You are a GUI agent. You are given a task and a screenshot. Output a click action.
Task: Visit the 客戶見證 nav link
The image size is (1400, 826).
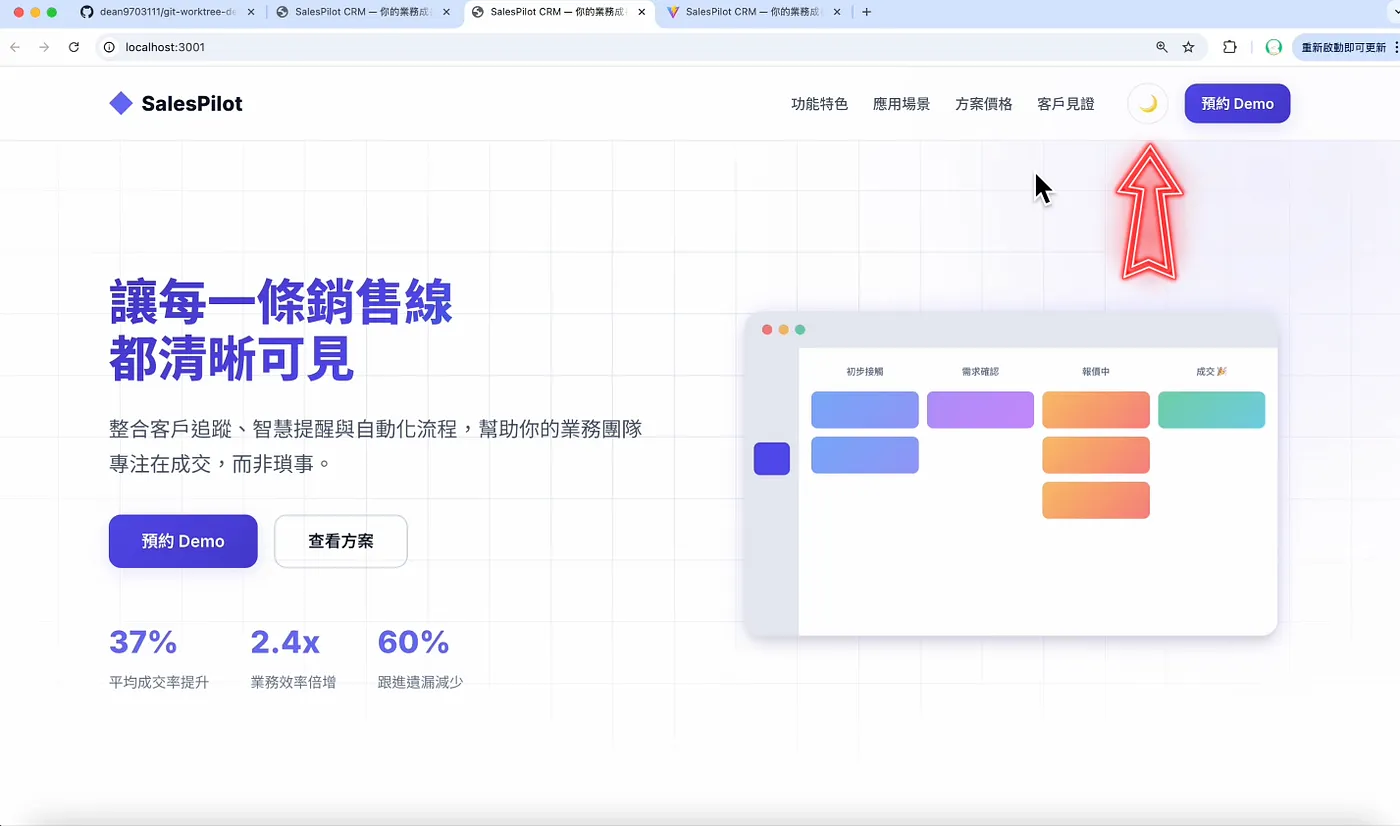coord(1065,104)
